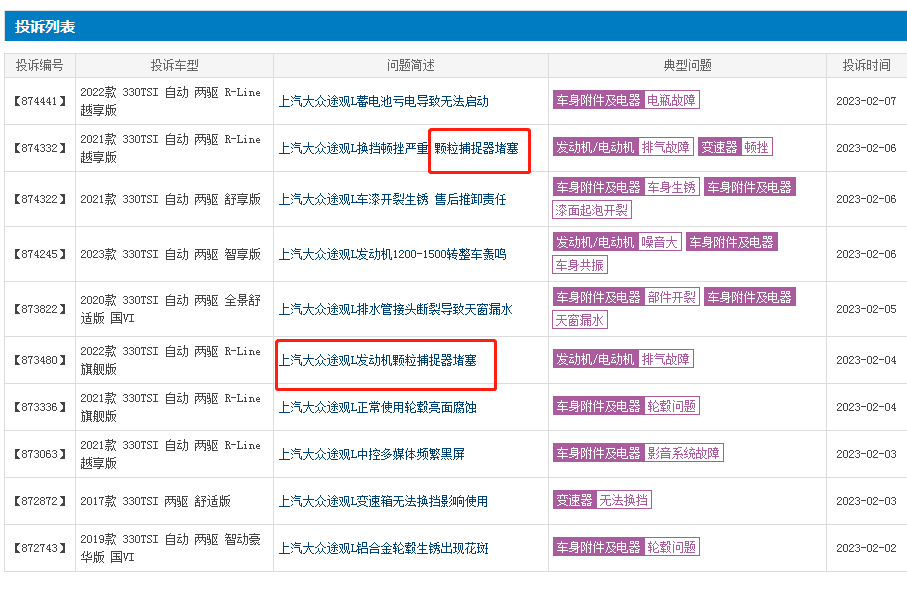Open complaint 铝合金轮毂生锈出现花斑

coord(384,548)
